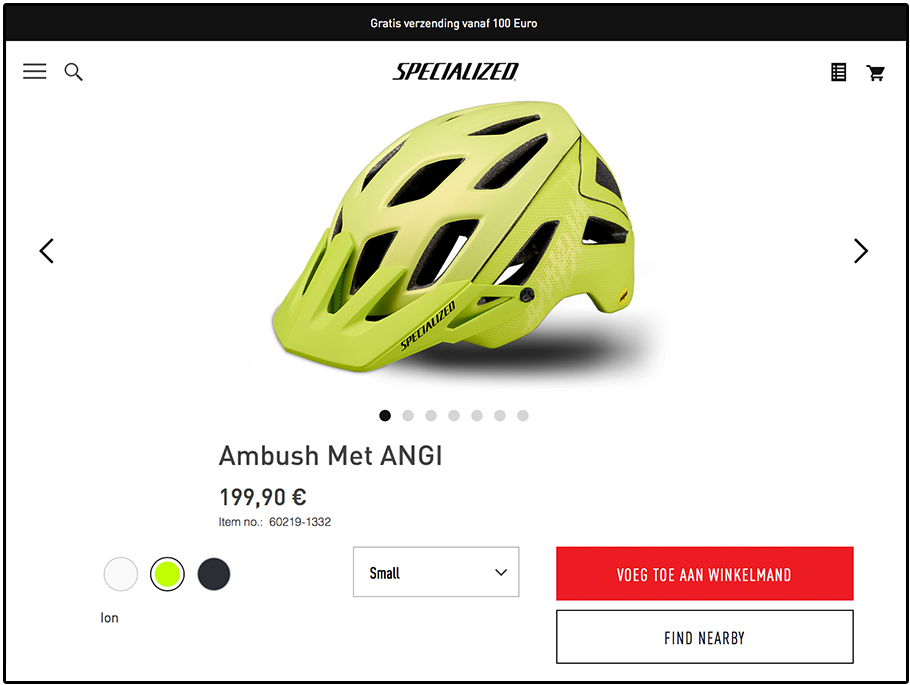Select the fourth carousel dot
Image resolution: width=910 pixels, height=685 pixels.
tap(454, 416)
